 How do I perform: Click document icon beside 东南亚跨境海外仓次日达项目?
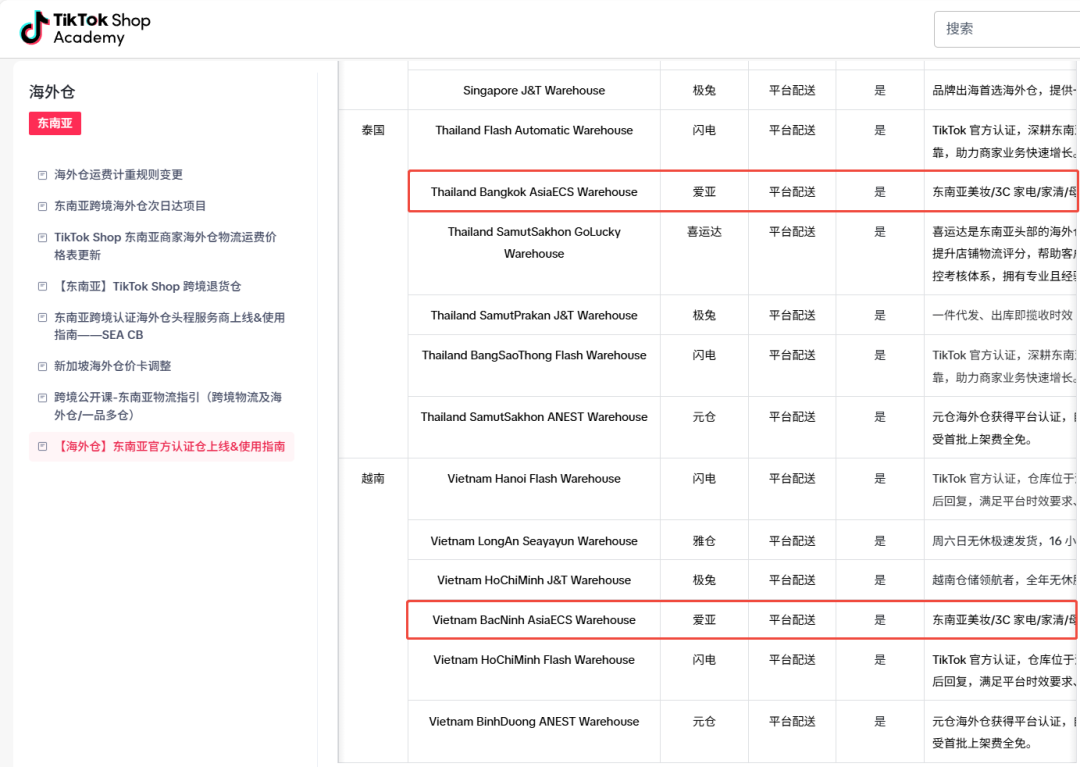43,206
